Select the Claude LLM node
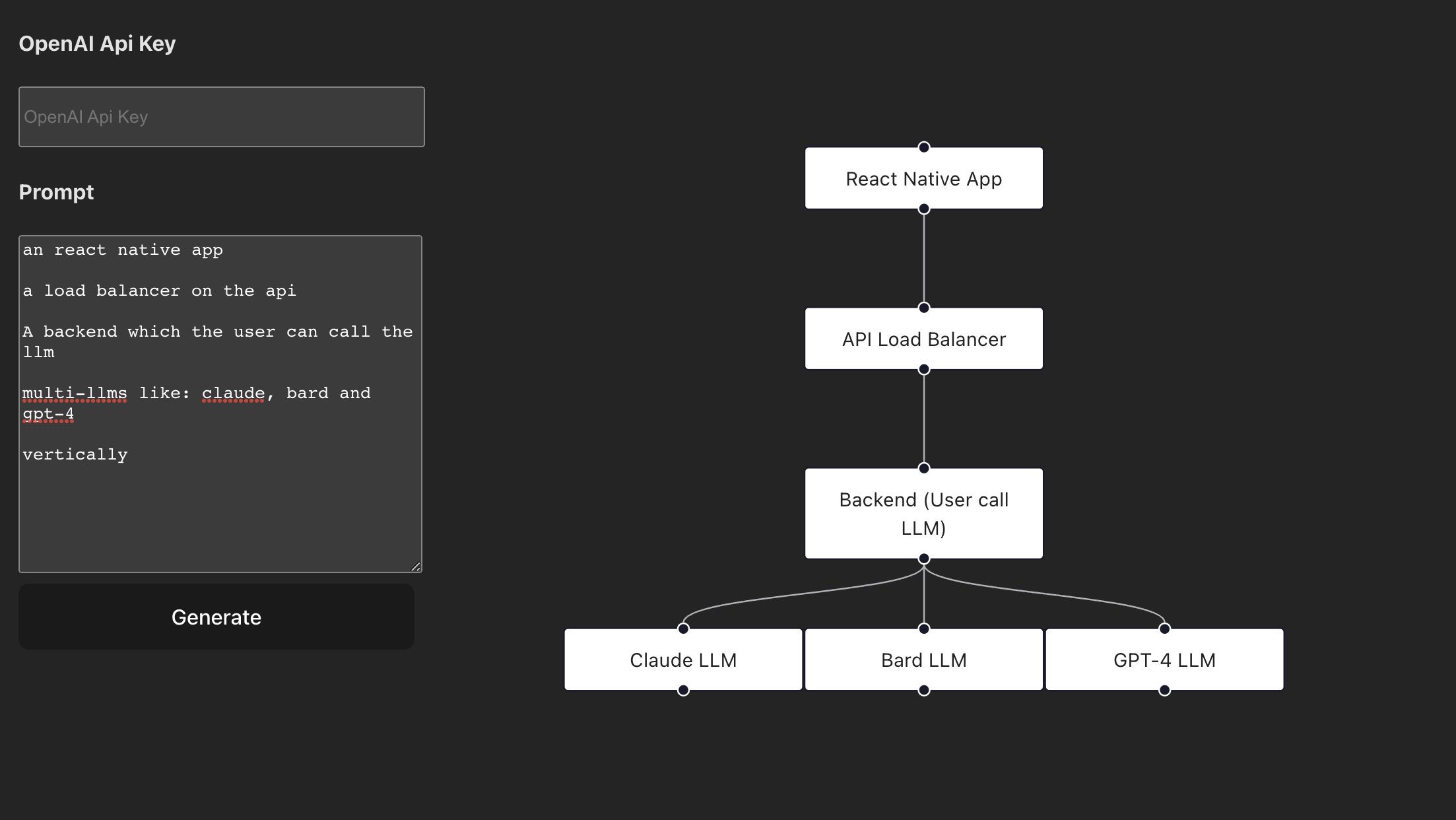The width and height of the screenshot is (1456, 820). pos(683,660)
